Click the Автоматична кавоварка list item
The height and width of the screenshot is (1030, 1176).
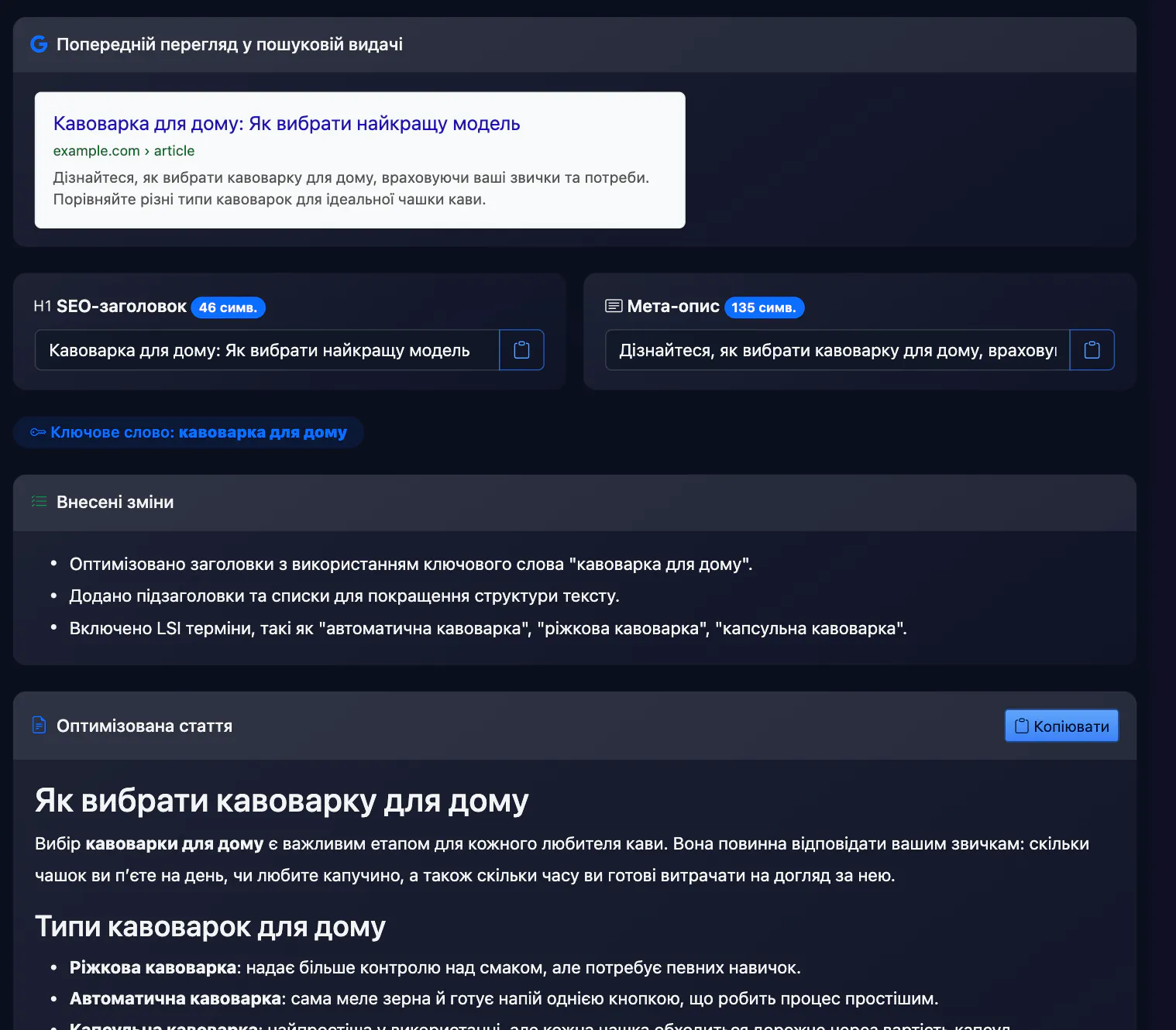[x=504, y=998]
